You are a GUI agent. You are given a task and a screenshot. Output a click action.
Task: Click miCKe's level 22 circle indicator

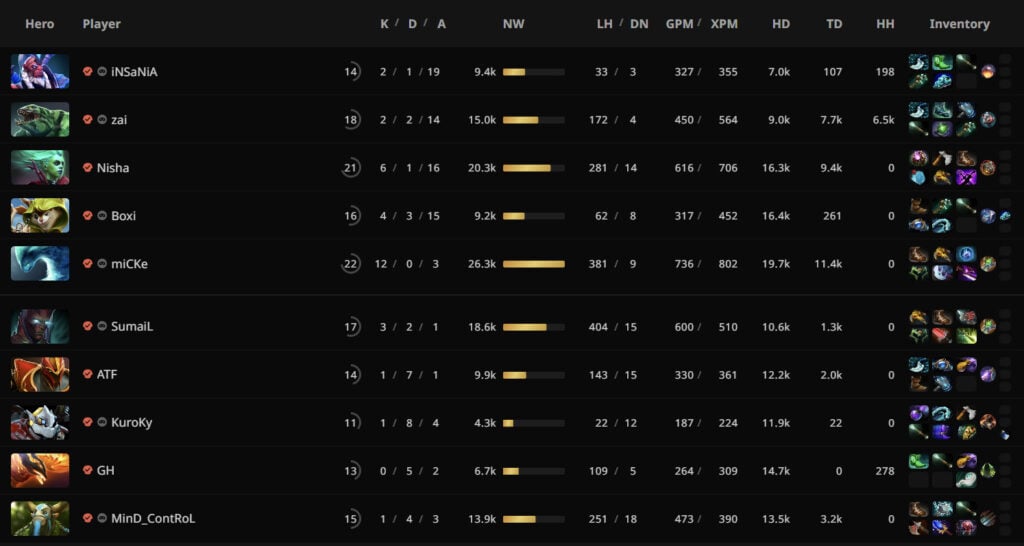(351, 264)
